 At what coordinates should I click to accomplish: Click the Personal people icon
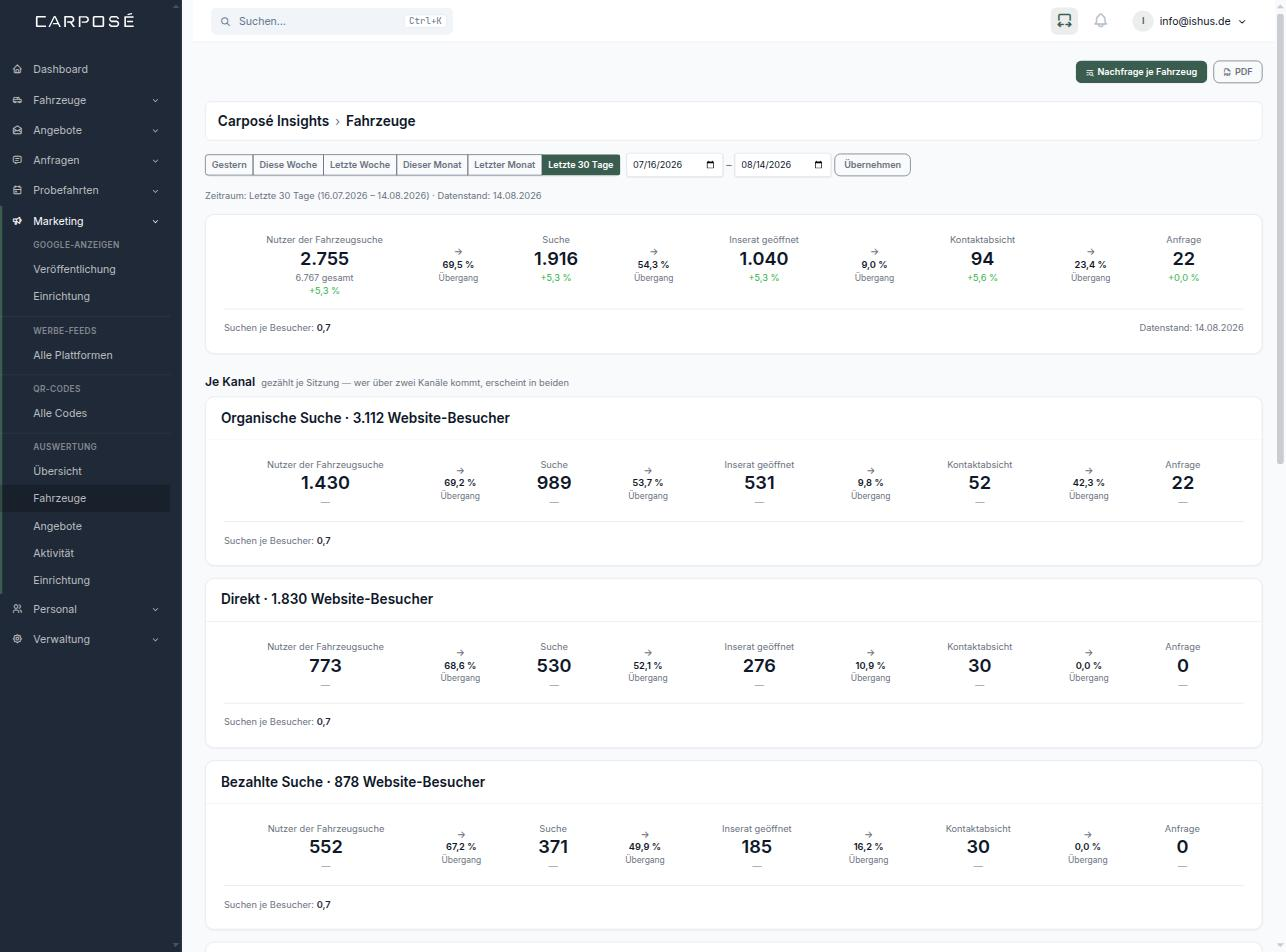[17, 609]
